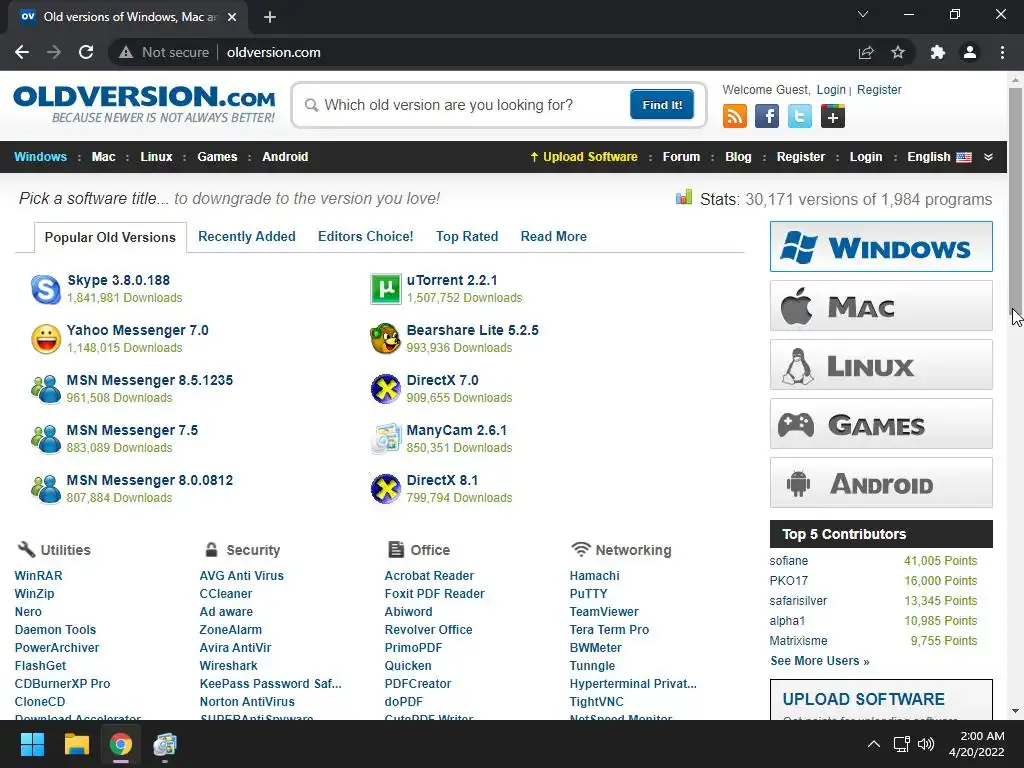The image size is (1024, 768).
Task: Open the Chrome three-dot menu
Action: 1002,52
